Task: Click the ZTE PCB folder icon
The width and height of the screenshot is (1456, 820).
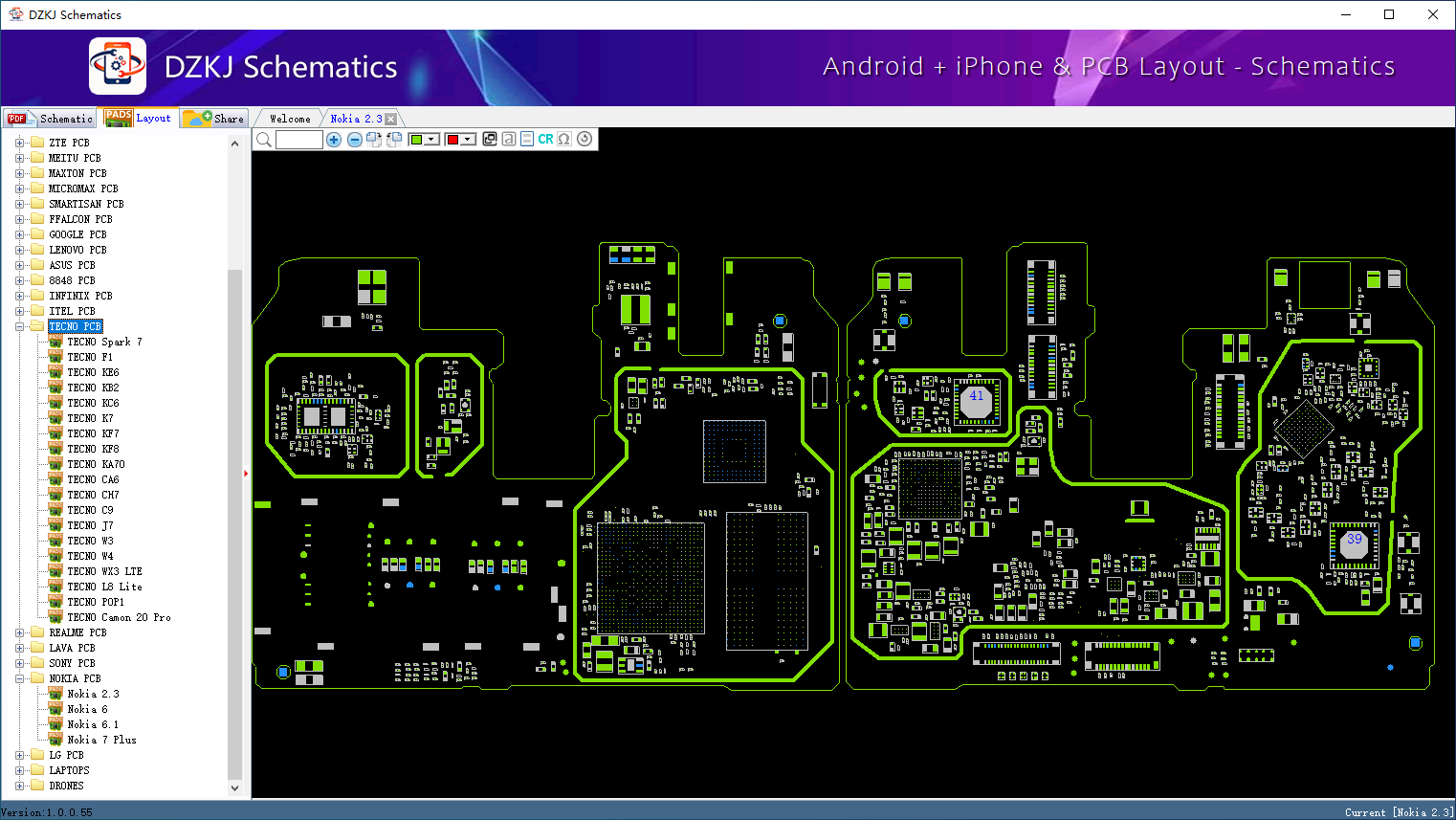Action: click(37, 143)
